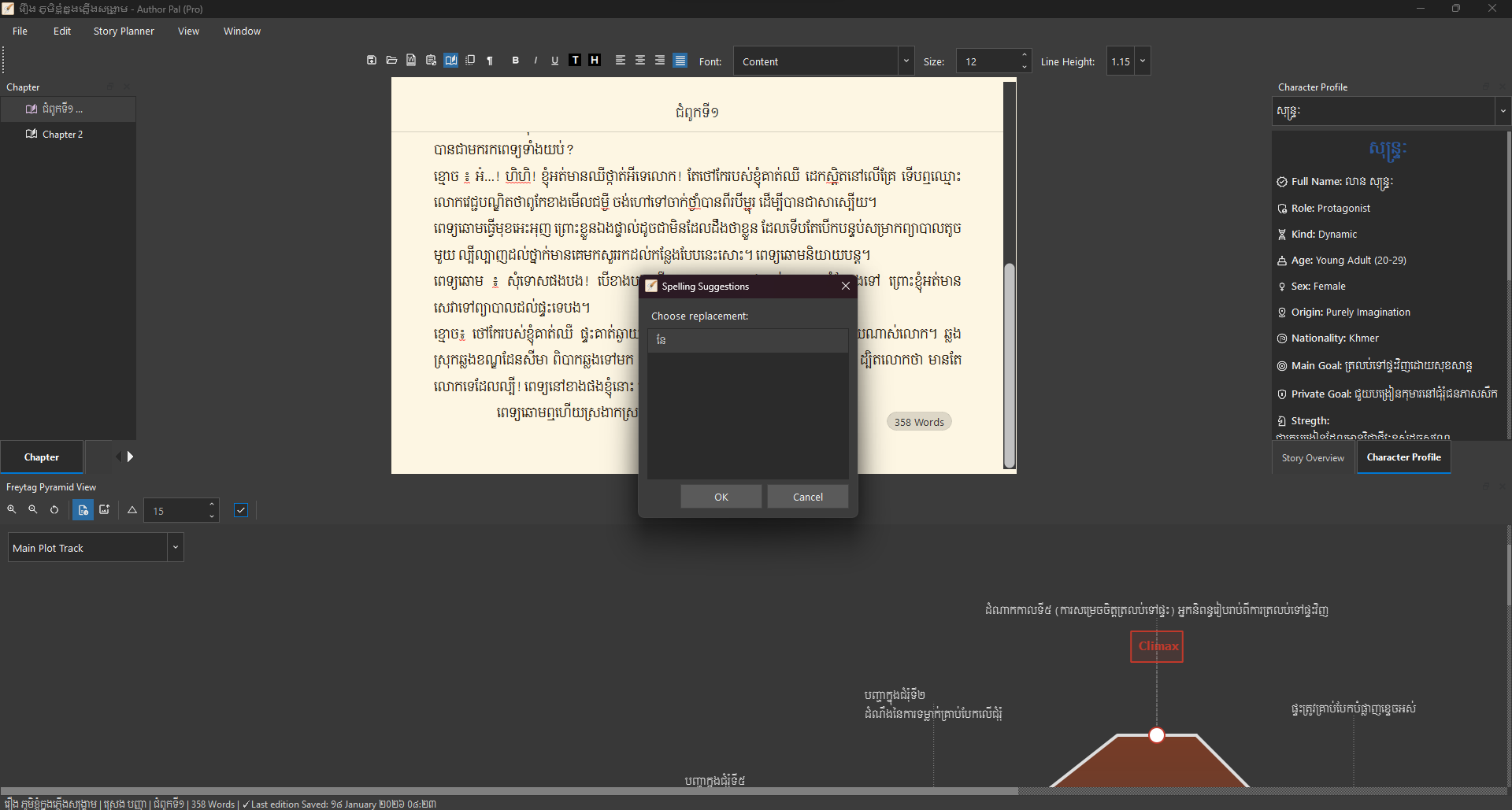Open the Story Planner menu
The image size is (1512, 810).
coord(123,31)
